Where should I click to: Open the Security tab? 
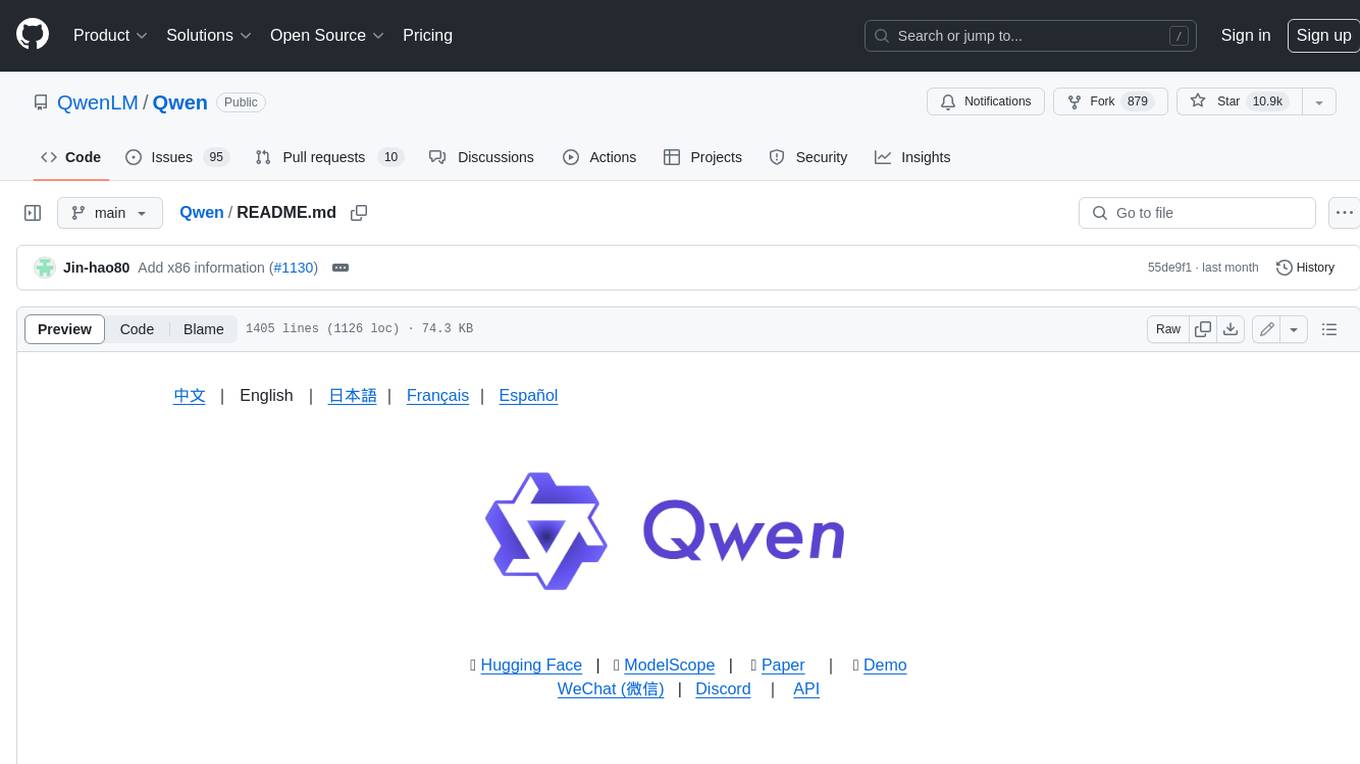pos(808,157)
